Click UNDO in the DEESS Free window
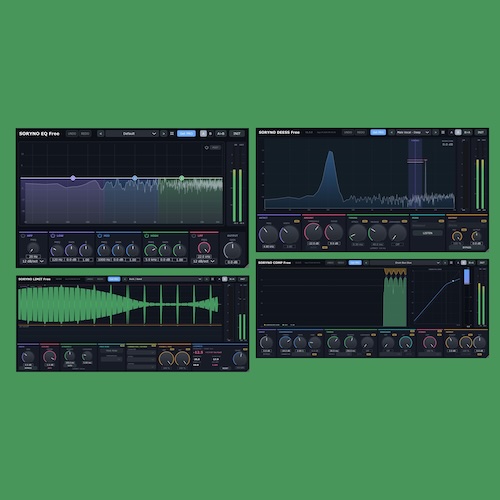Screen dimensions: 500x500 [x=348, y=132]
